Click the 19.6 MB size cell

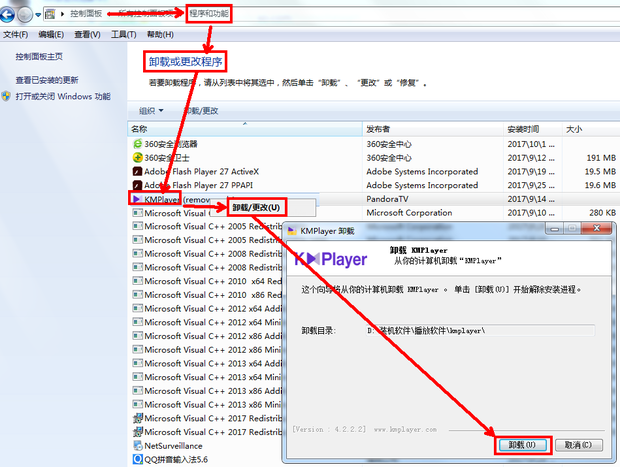point(600,185)
